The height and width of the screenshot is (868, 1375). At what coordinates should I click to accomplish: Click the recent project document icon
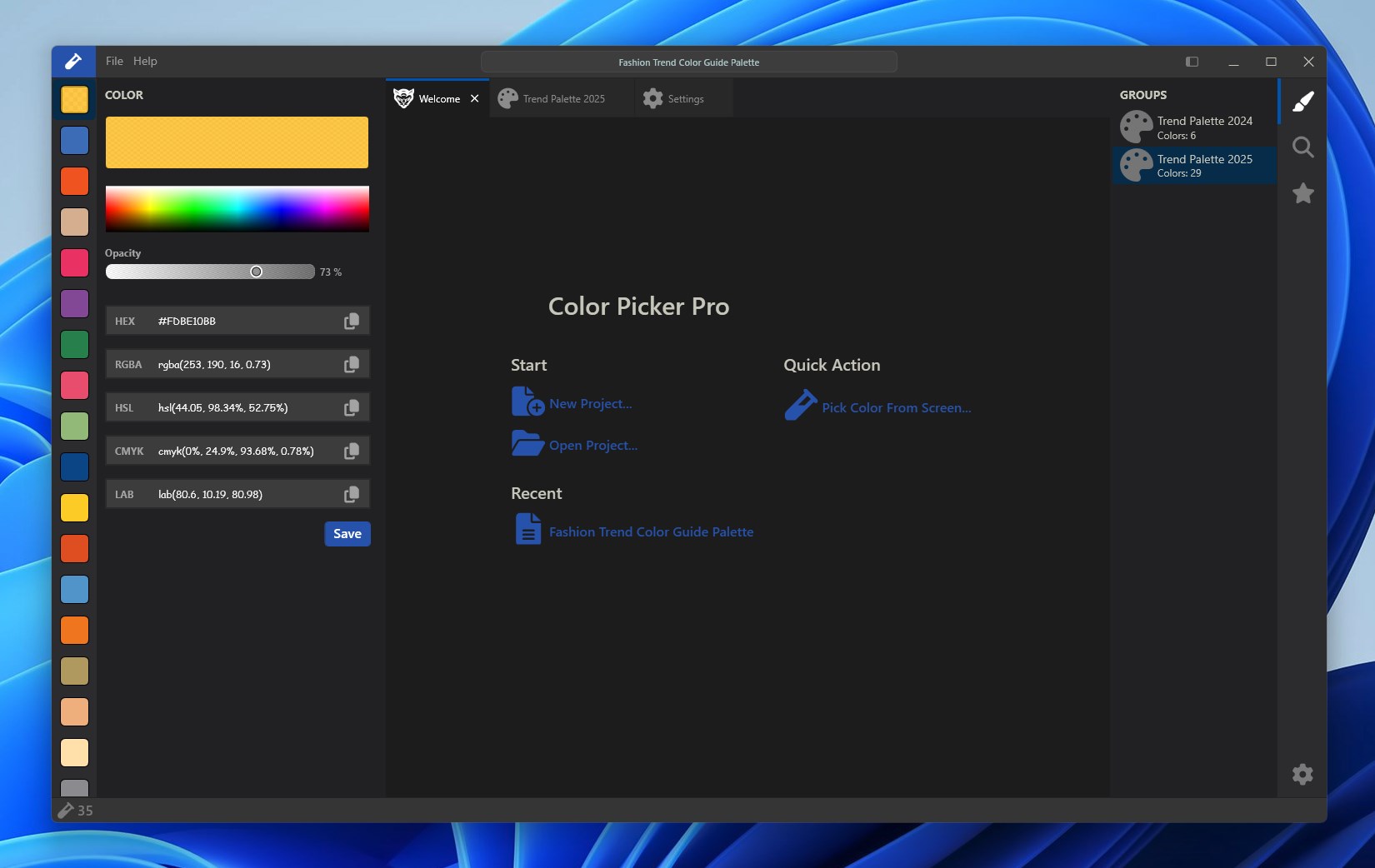coord(528,529)
